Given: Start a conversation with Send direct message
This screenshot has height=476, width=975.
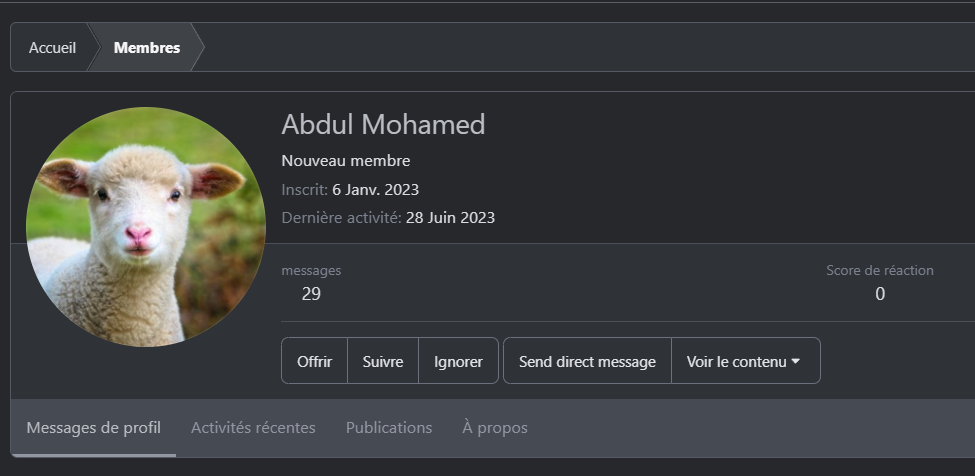Looking at the screenshot, I should (x=587, y=361).
